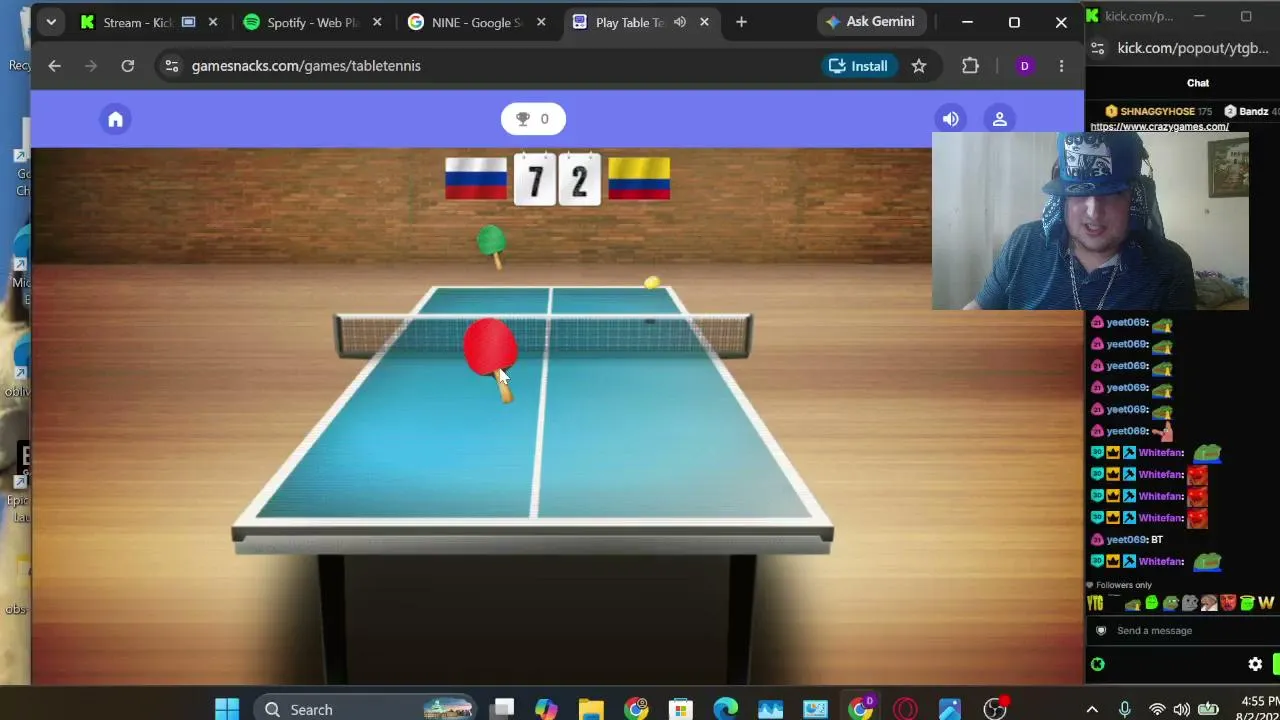This screenshot has width=1280, height=720.
Task: Click the Ask Gemini button
Action: [x=870, y=21]
